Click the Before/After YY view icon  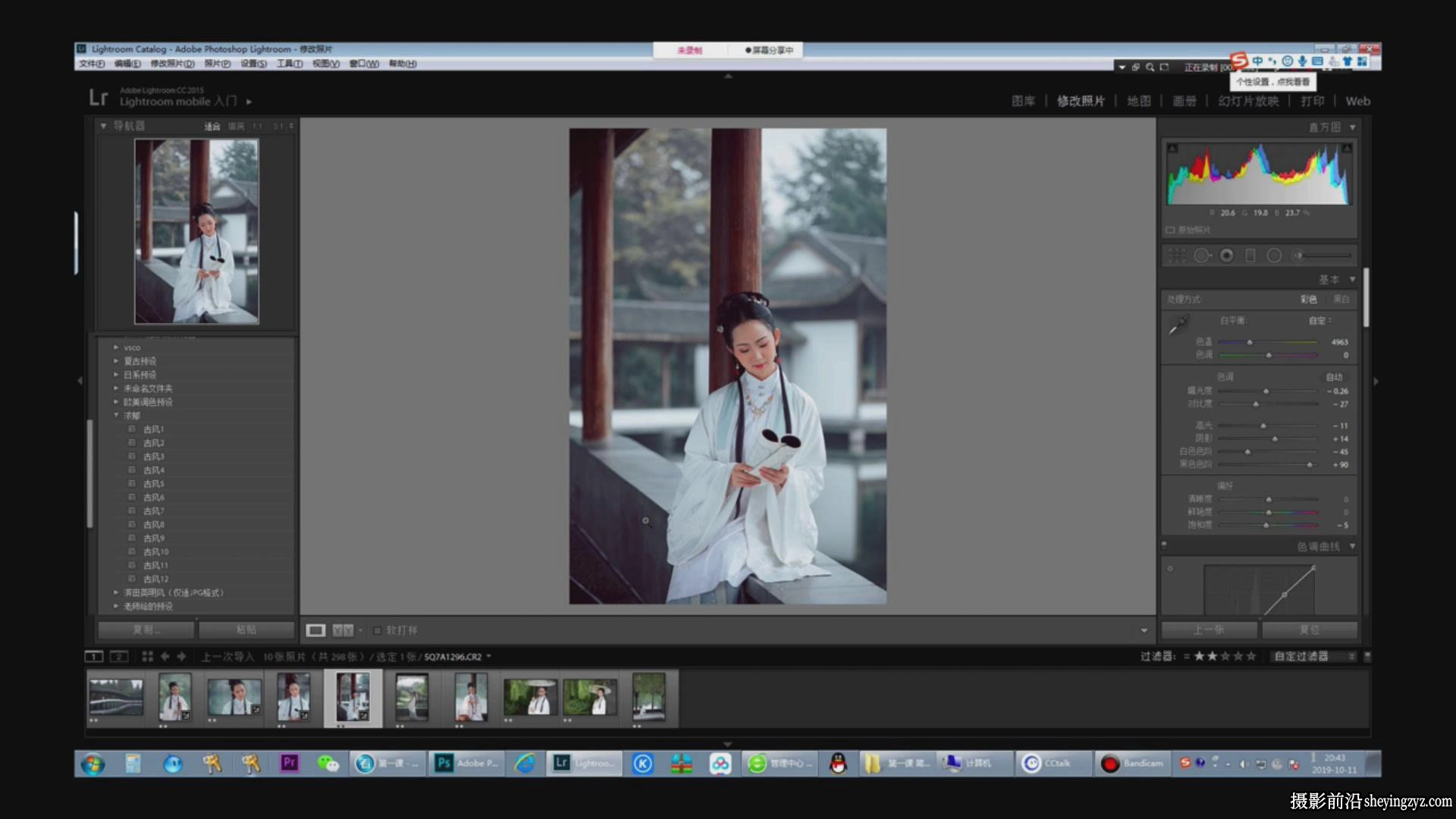click(343, 630)
